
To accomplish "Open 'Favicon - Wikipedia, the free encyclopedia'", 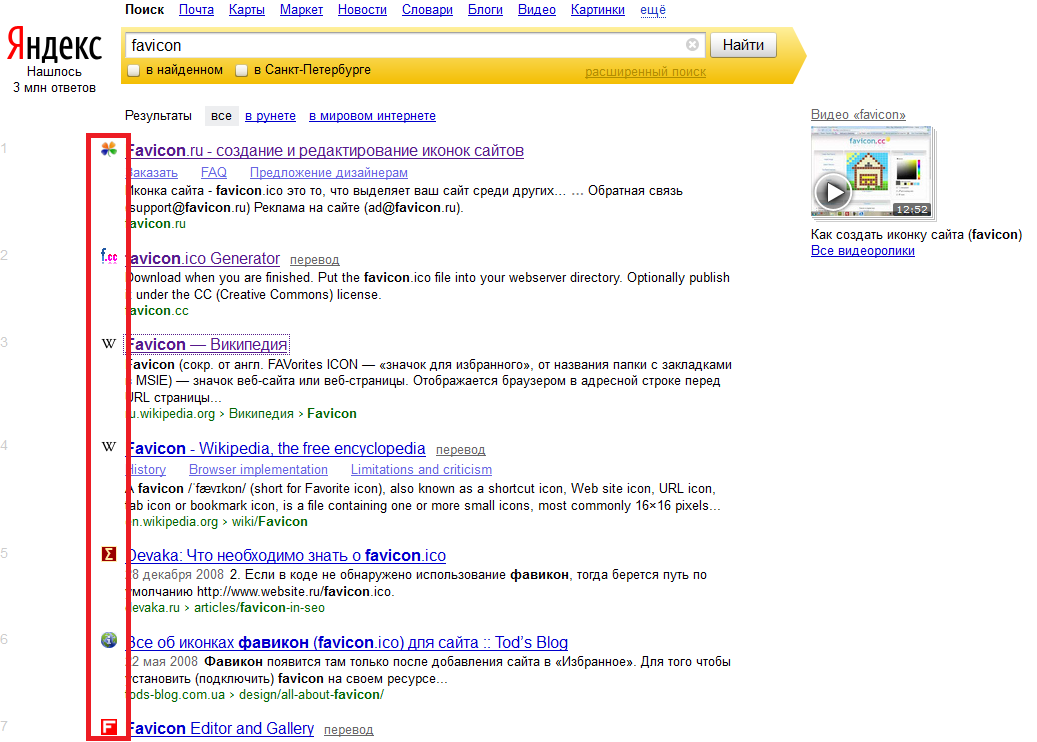I will pos(276,448).
